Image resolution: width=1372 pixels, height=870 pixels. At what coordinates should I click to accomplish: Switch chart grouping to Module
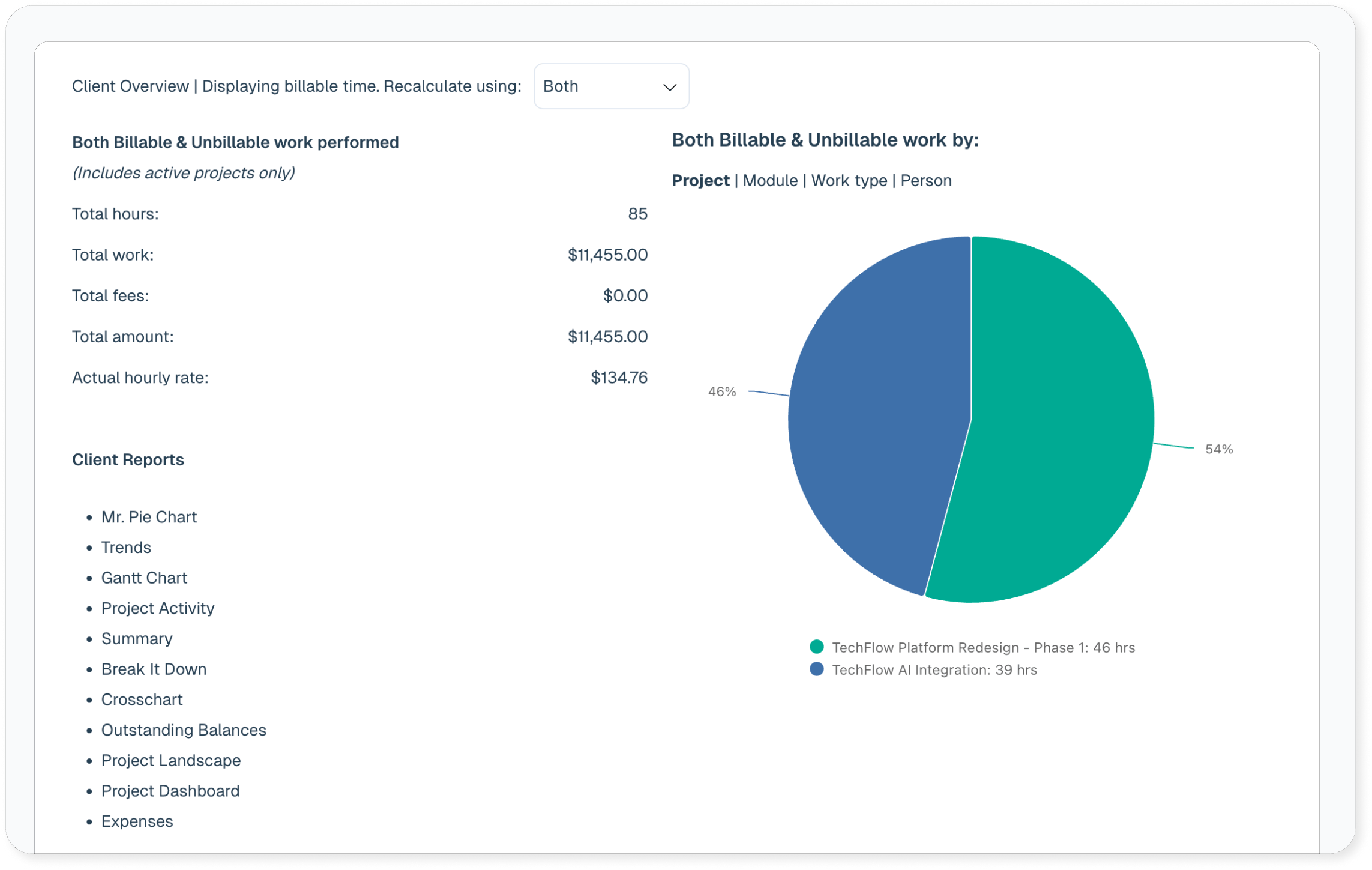[769, 181]
